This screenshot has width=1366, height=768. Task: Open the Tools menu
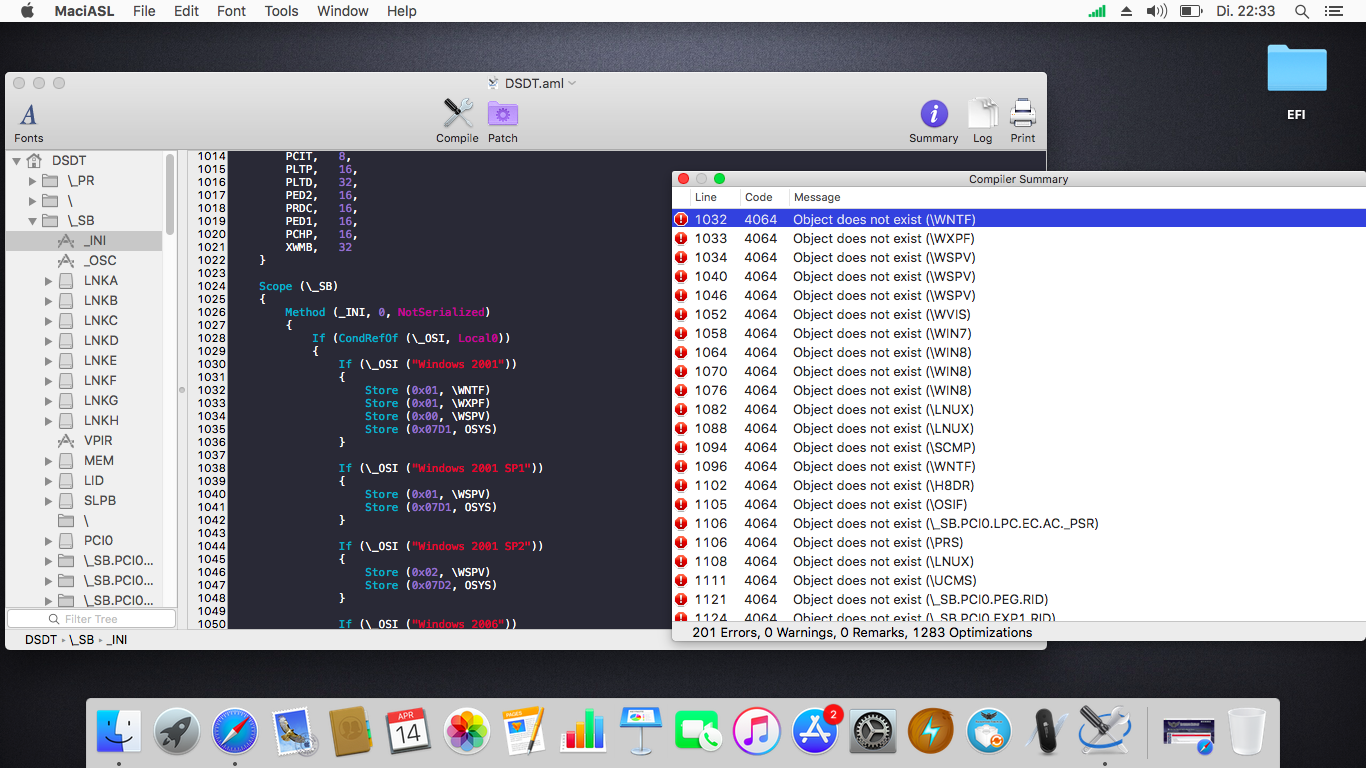(x=281, y=11)
